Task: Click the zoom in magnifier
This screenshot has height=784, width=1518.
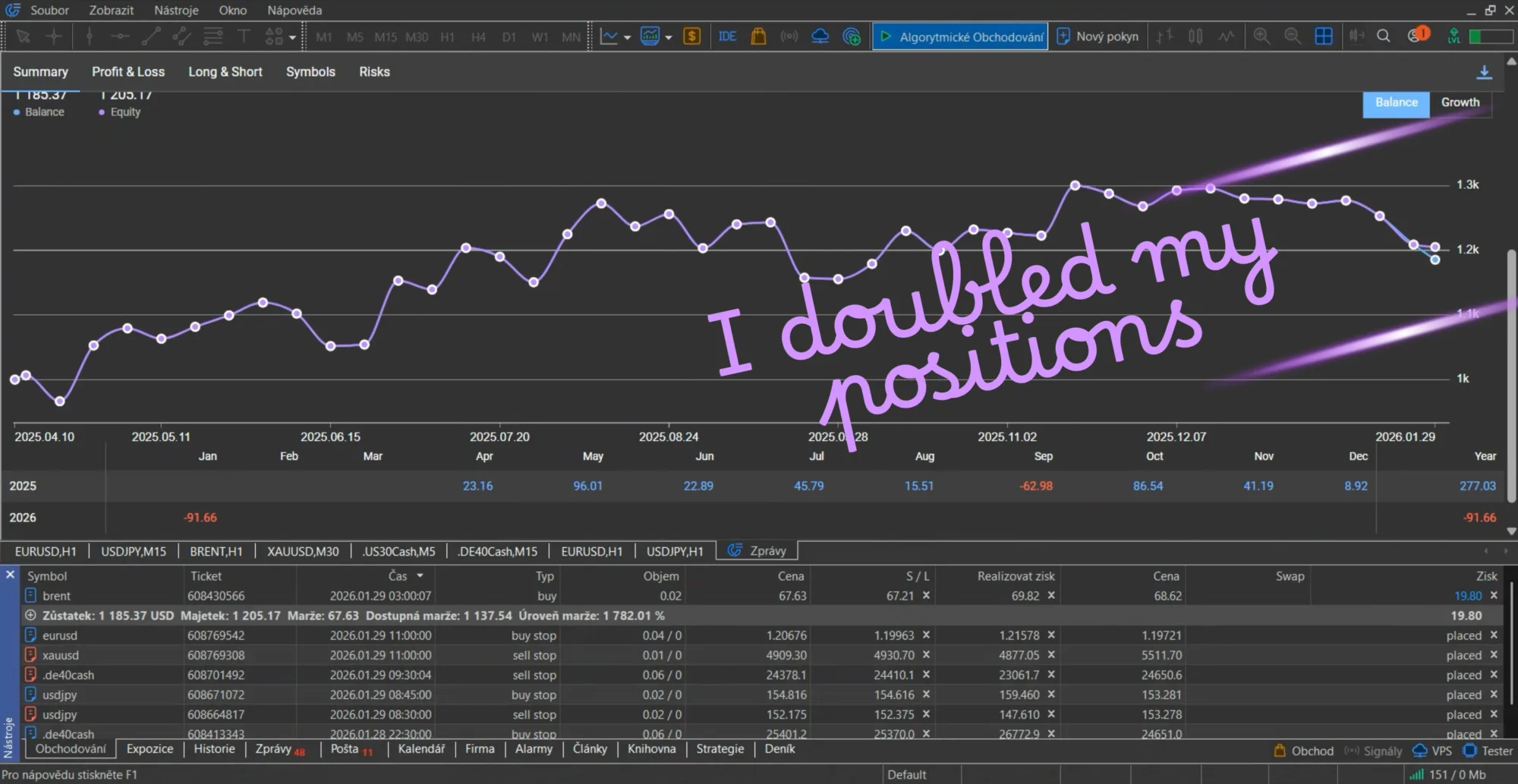Action: [x=1261, y=36]
